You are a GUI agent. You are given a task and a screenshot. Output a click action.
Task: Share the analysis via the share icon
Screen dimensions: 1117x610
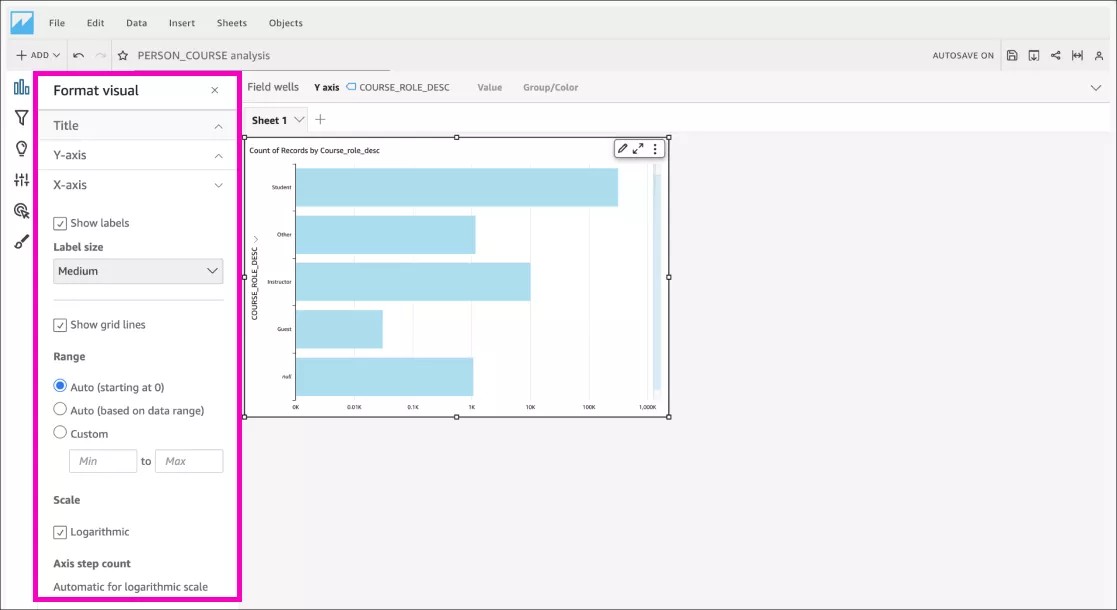point(1056,56)
